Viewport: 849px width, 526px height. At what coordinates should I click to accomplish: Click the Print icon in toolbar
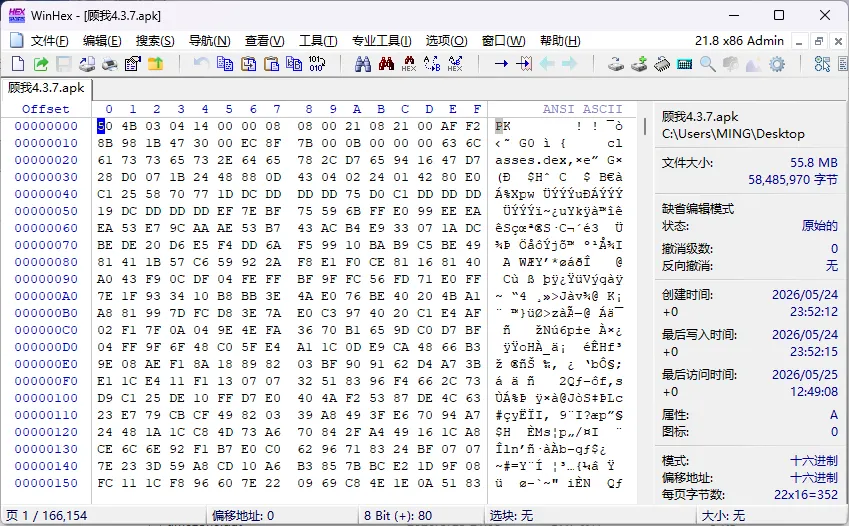tap(109, 64)
